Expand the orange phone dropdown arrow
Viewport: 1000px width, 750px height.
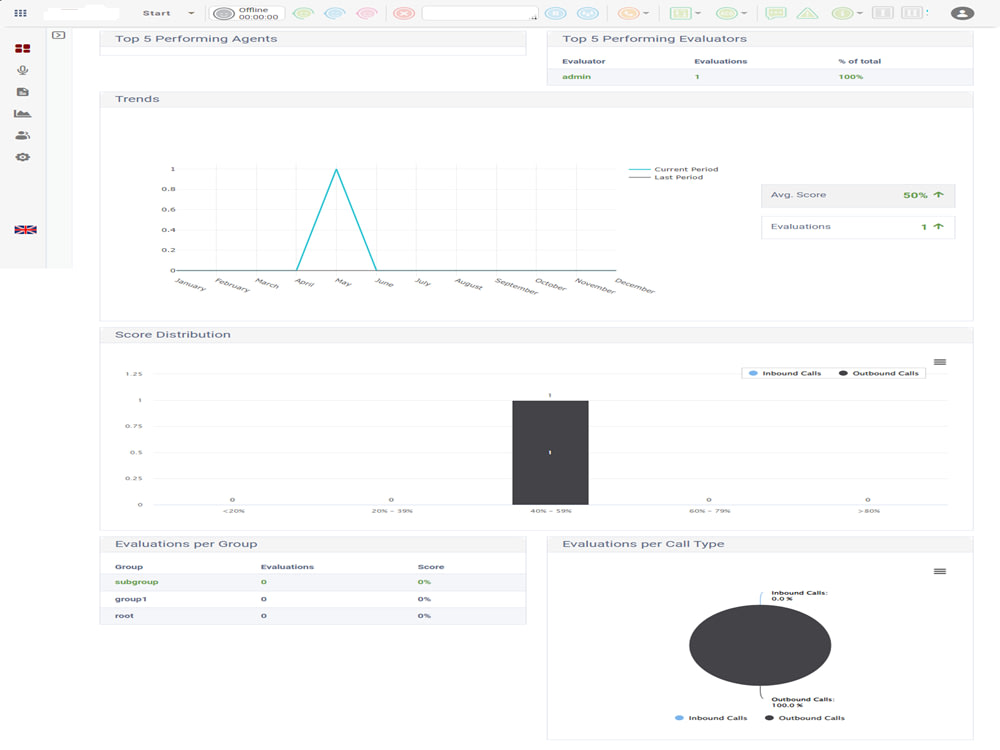pyautogui.click(x=646, y=13)
